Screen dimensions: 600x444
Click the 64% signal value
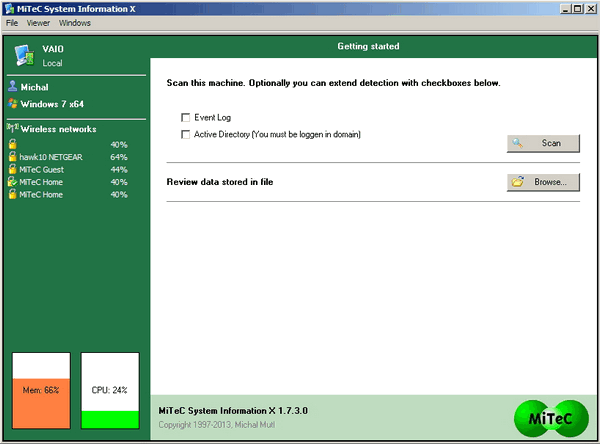(119, 157)
